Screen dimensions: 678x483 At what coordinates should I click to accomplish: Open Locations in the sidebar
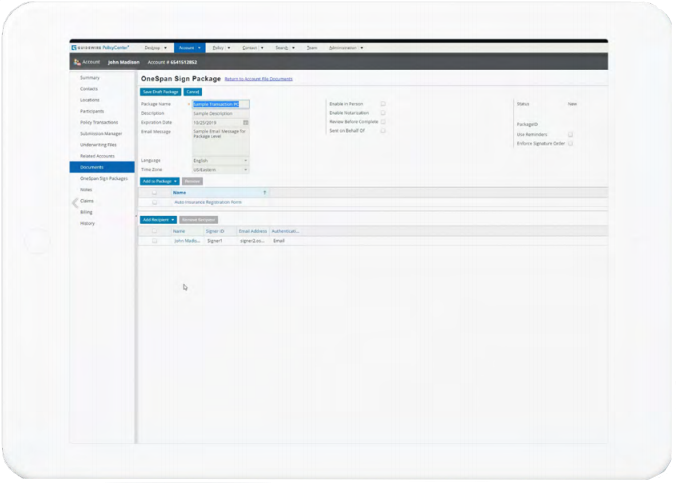[x=90, y=100]
